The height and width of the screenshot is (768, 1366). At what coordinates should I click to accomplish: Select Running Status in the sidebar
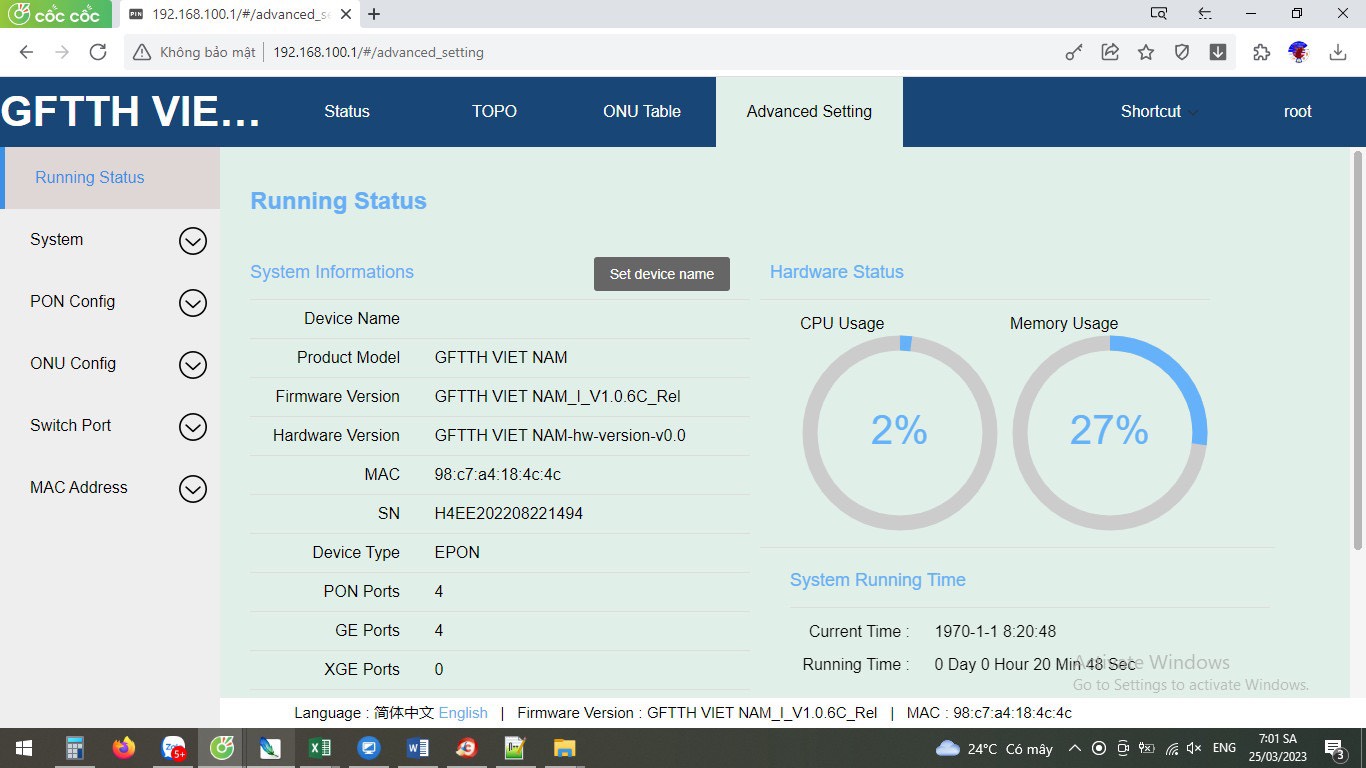point(90,178)
